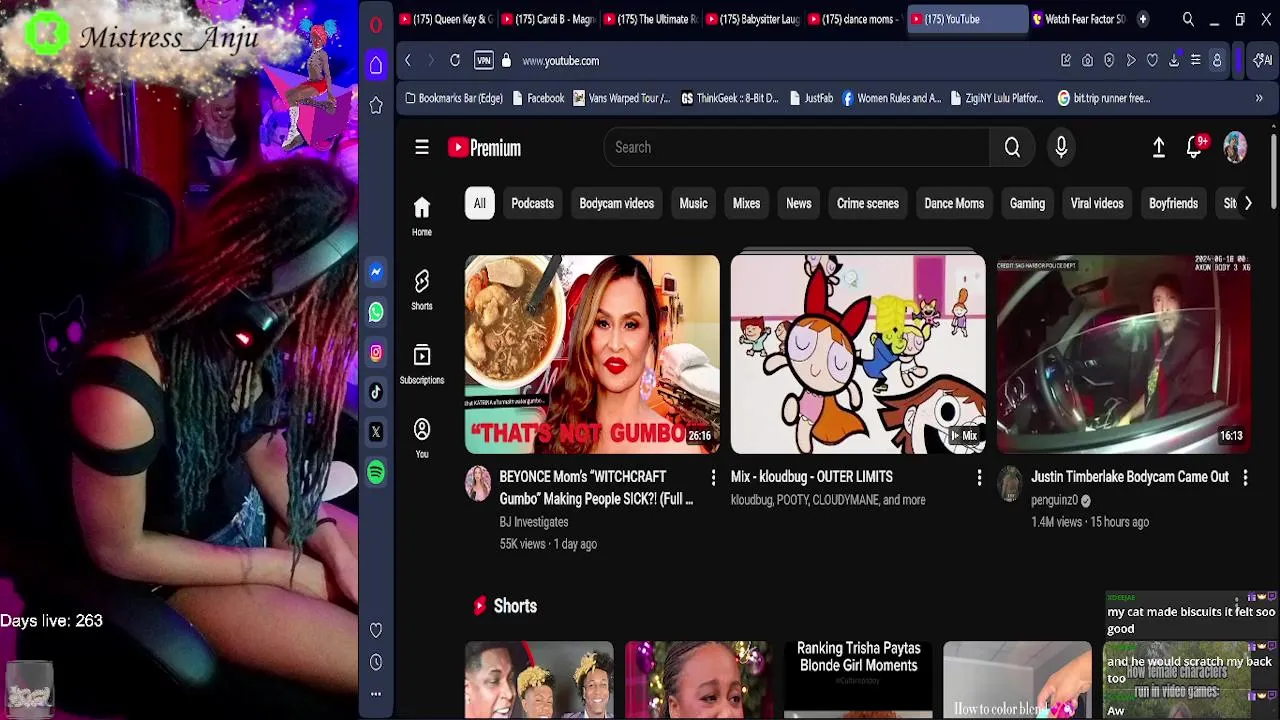The width and height of the screenshot is (1280, 720).
Task: Open X (Twitter) in the Opera sidebar
Action: pos(376,432)
